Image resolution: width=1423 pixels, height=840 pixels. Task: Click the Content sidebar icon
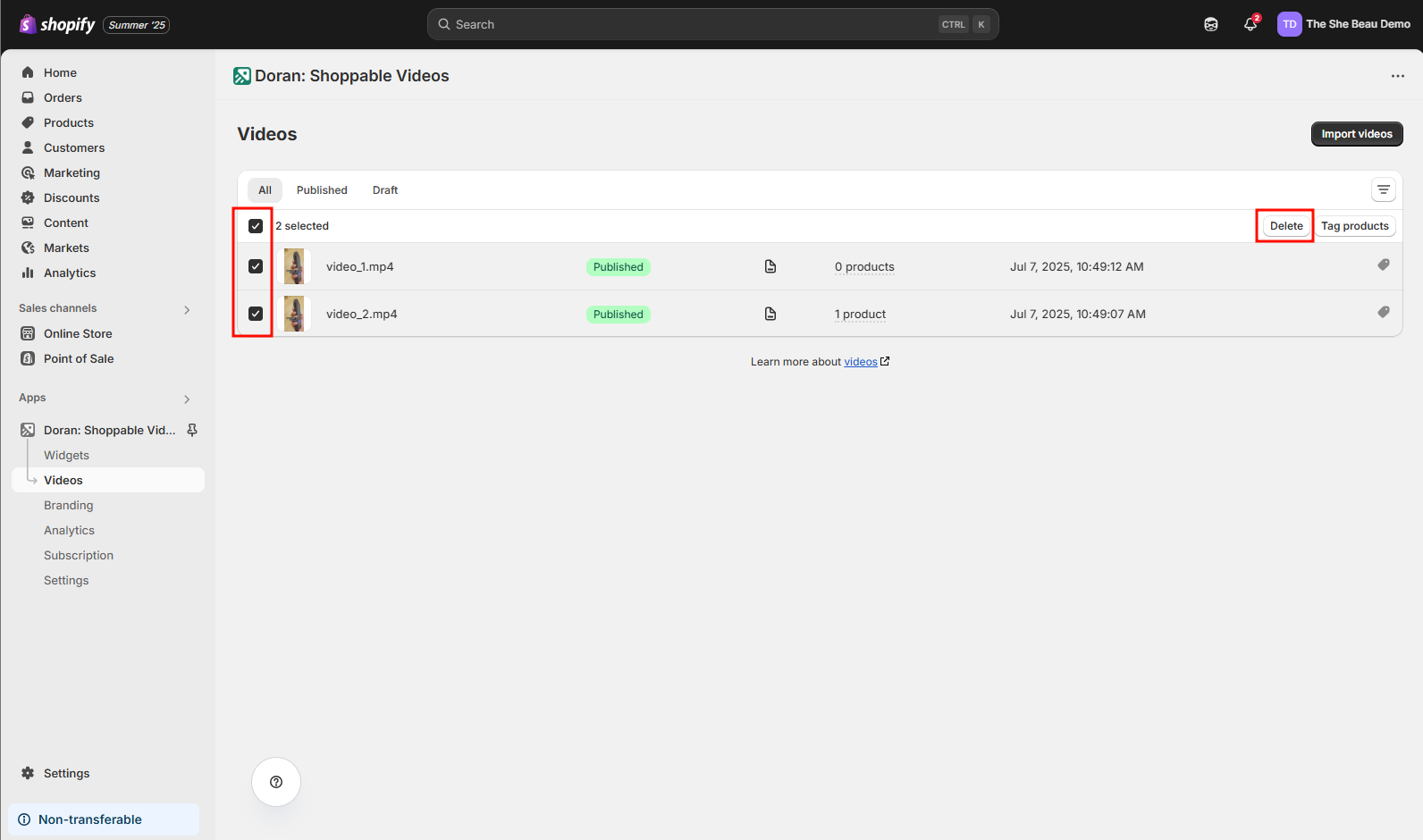(x=28, y=223)
